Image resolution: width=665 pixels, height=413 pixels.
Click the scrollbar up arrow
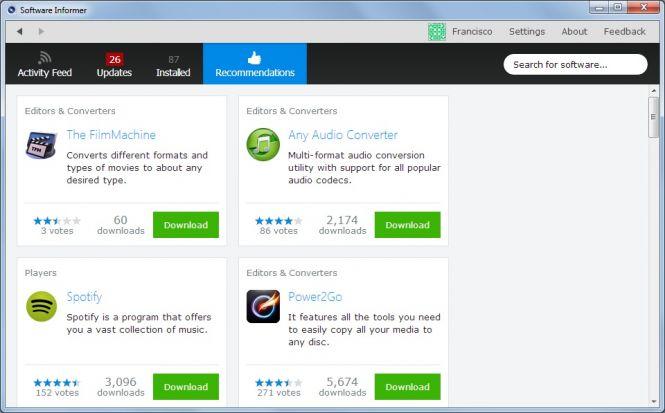(x=653, y=91)
